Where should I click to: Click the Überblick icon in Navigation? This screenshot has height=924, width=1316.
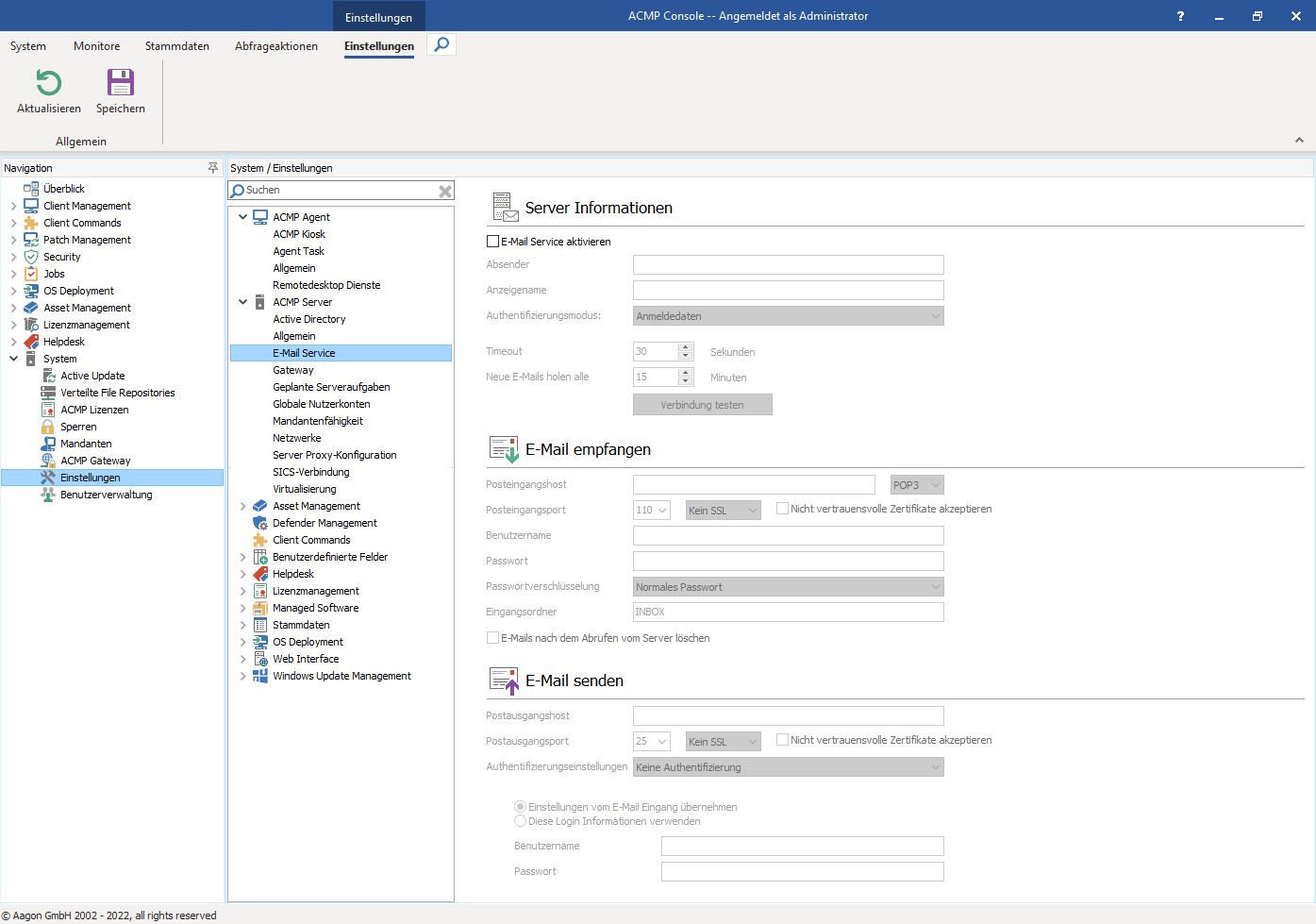[x=31, y=189]
